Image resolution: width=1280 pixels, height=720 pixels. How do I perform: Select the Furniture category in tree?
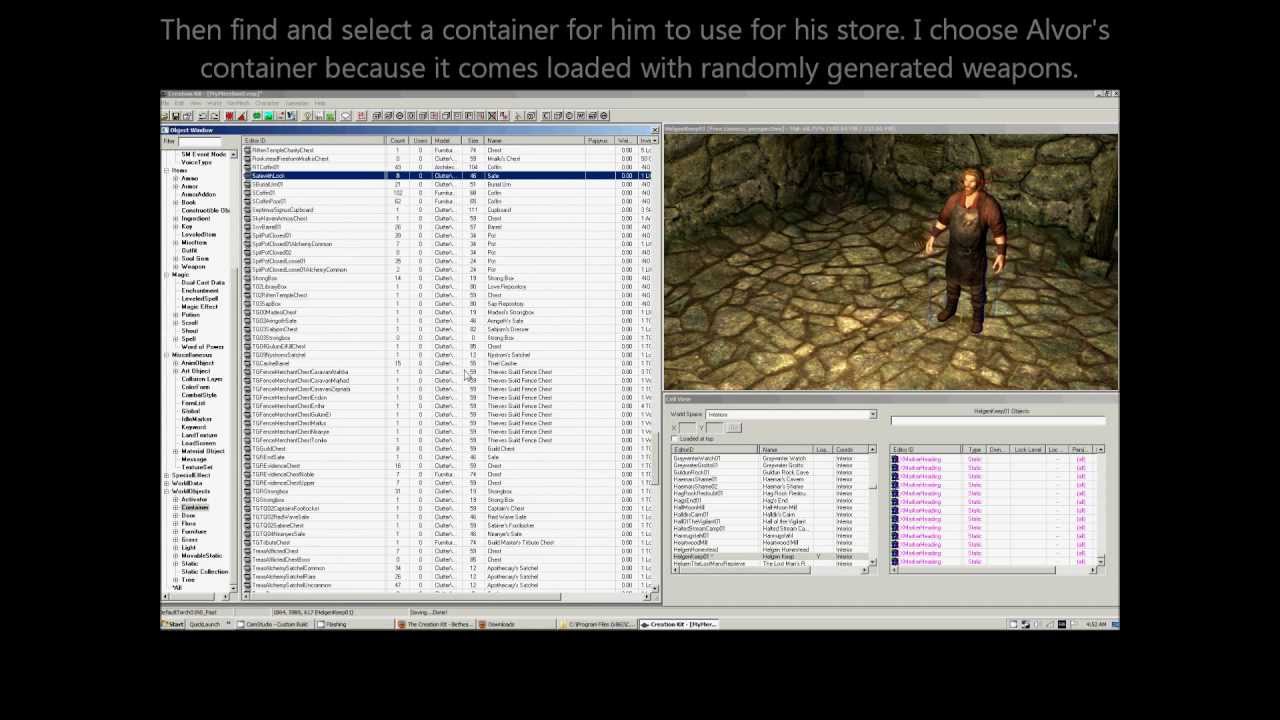[x=194, y=531]
